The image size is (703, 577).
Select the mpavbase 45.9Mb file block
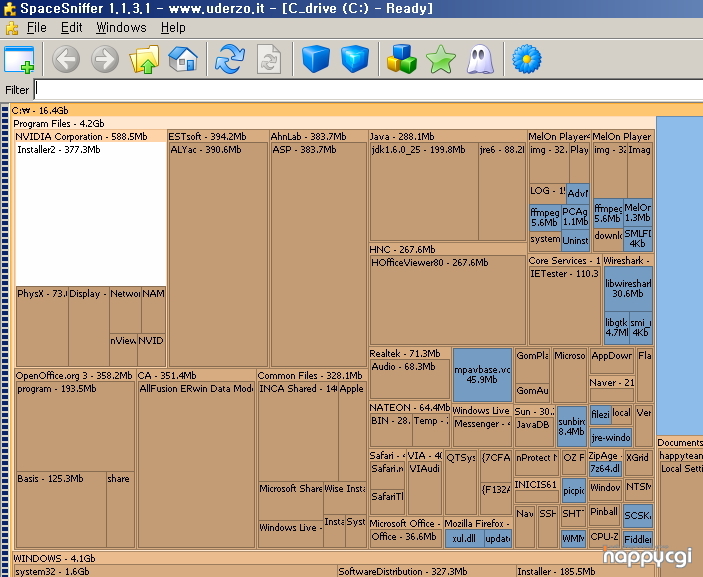482,375
